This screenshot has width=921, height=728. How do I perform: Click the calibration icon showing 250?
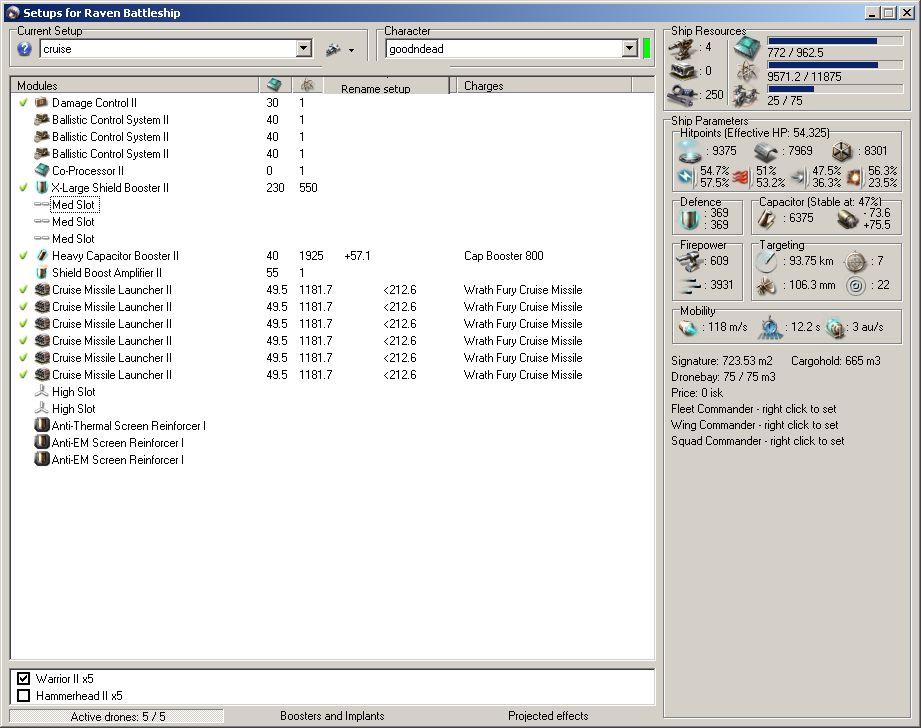pos(683,94)
